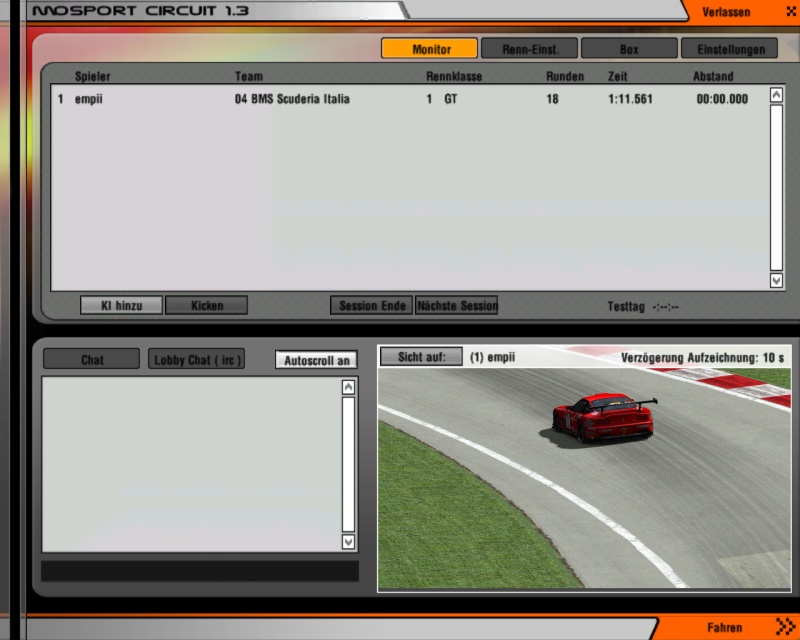Click the Kicken button
This screenshot has height=640, width=800.
(x=206, y=305)
